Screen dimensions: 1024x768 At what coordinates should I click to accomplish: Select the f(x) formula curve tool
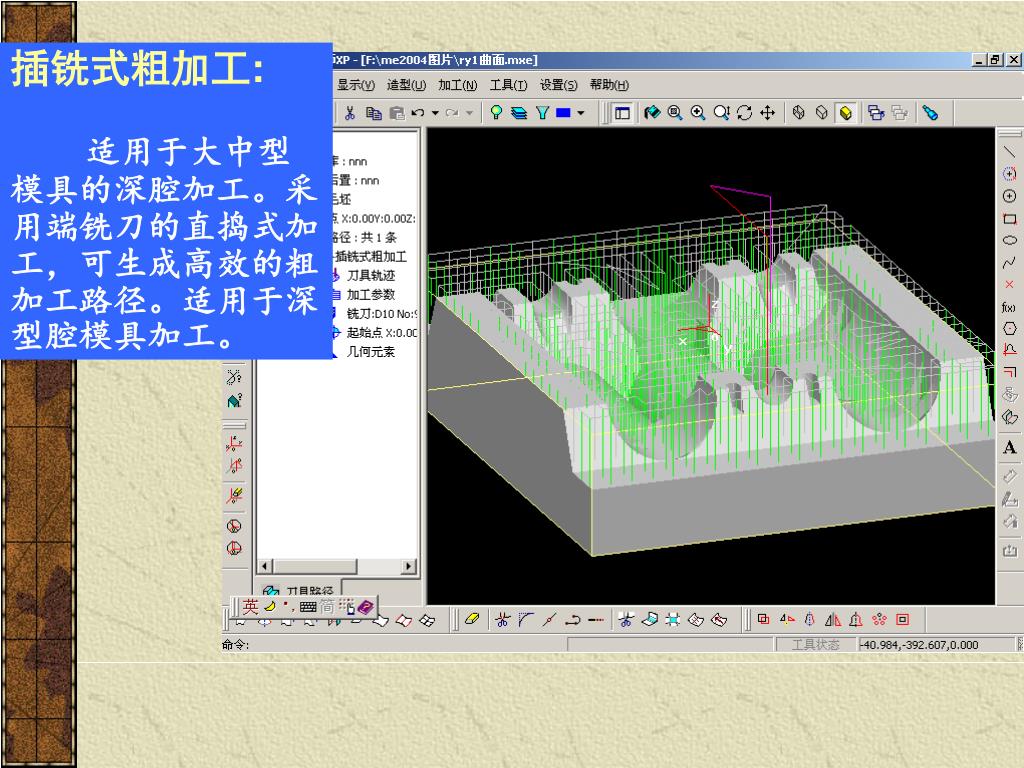pyautogui.click(x=1009, y=307)
